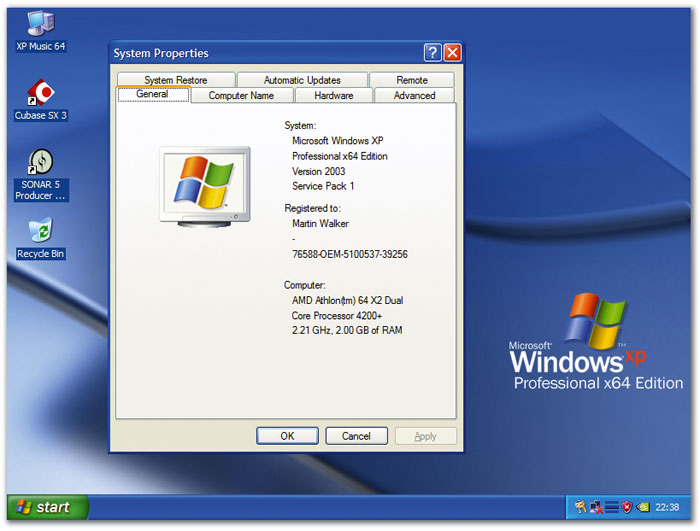Screen dimensions: 700x531
Task: Click the disconnected network tray icon
Action: click(596, 507)
